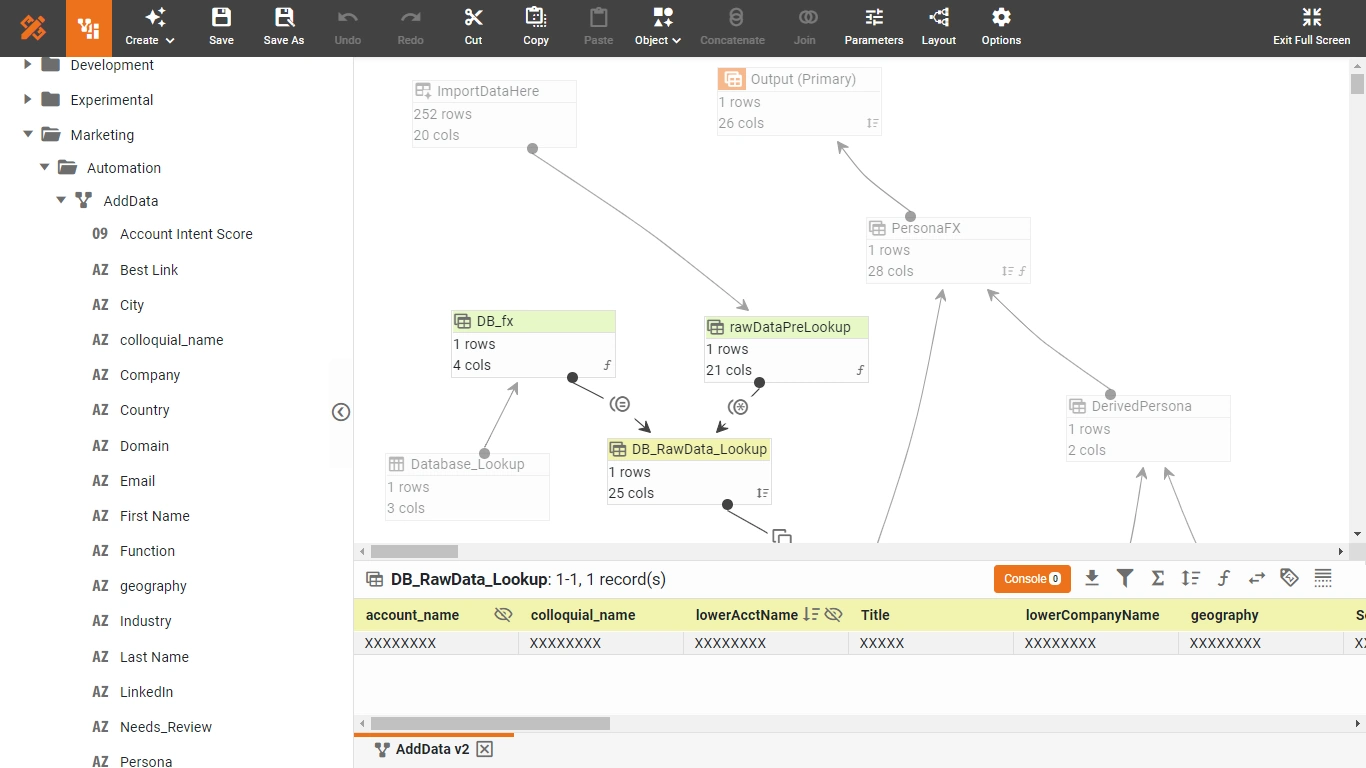Click the export download icon near Console
Viewport: 1366px width, 768px height.
[x=1092, y=578]
